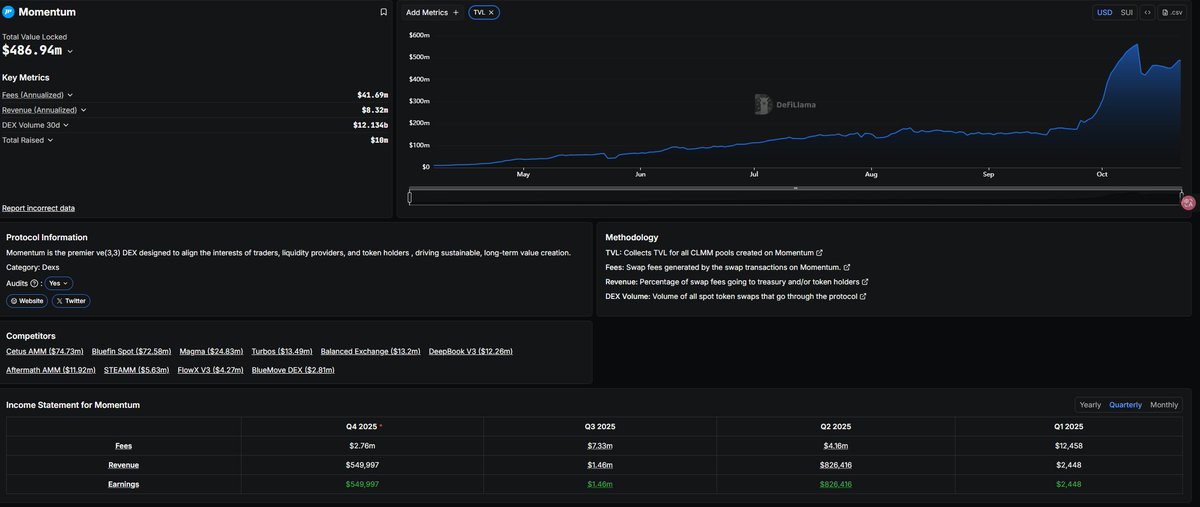The image size is (1200, 507).
Task: Expand Fees (Annualized) metric
Action: click(70, 95)
